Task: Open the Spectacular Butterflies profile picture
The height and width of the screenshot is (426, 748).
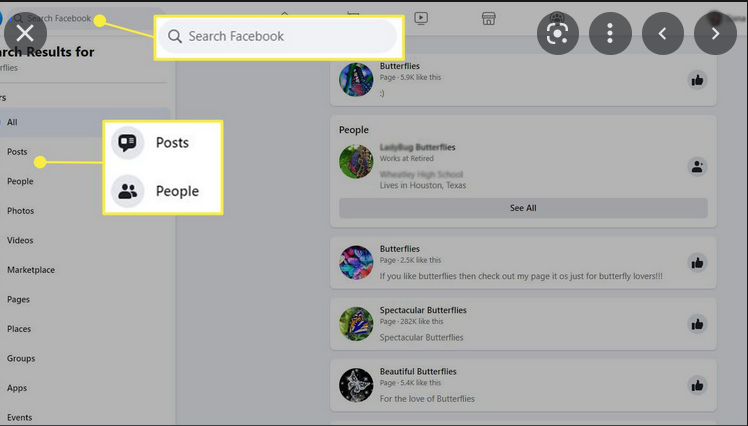Action: pyautogui.click(x=356, y=324)
